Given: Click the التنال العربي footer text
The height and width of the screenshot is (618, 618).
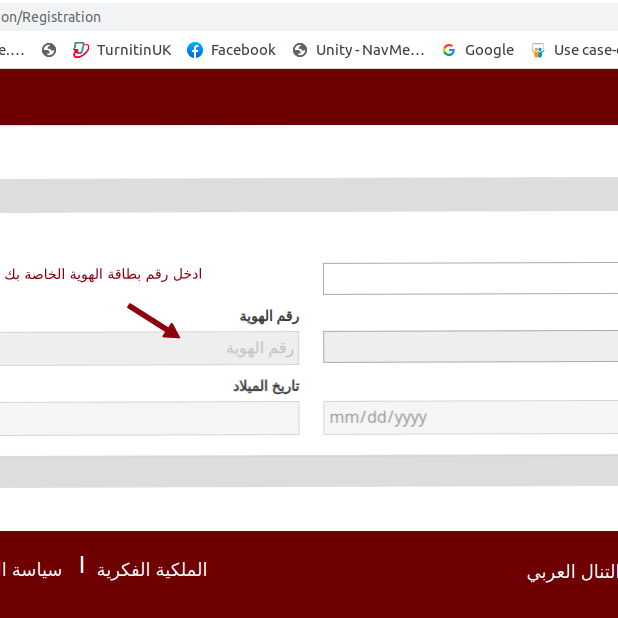Looking at the screenshot, I should pyautogui.click(x=572, y=572).
